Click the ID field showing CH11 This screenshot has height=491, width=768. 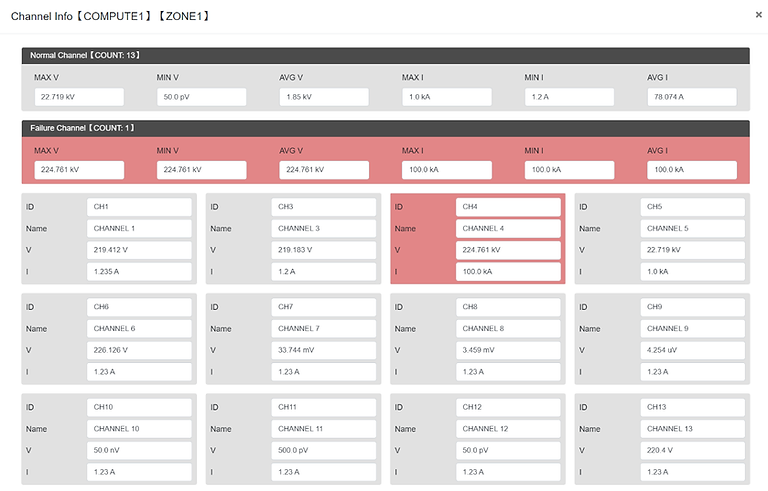[x=324, y=407]
